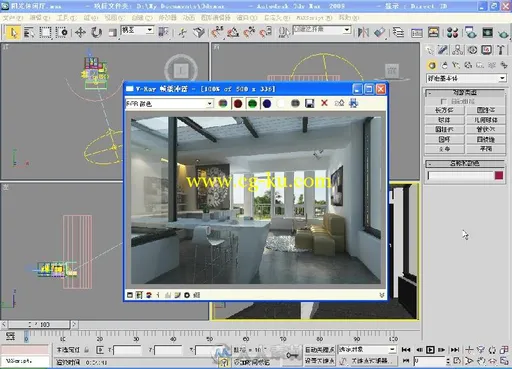This screenshot has width=512, height=369.
Task: Switch to the Create command panel tab
Action: point(430,50)
